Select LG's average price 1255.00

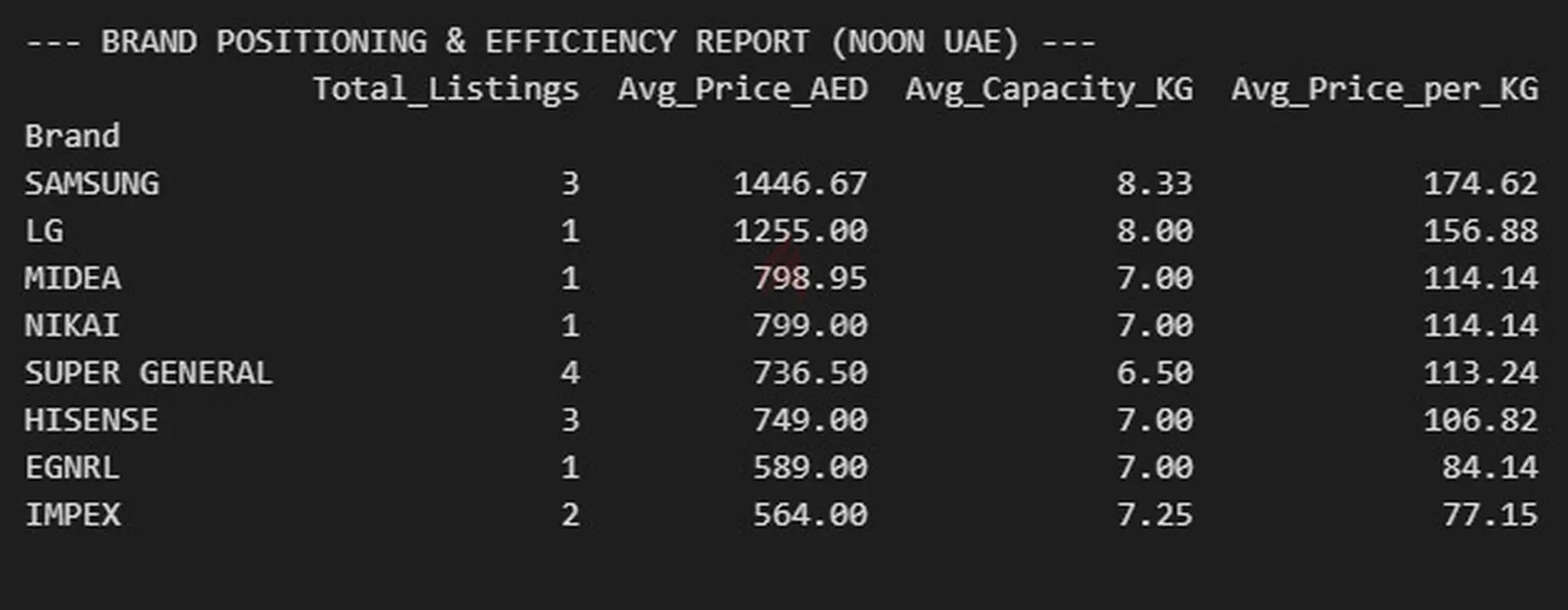[x=800, y=231]
